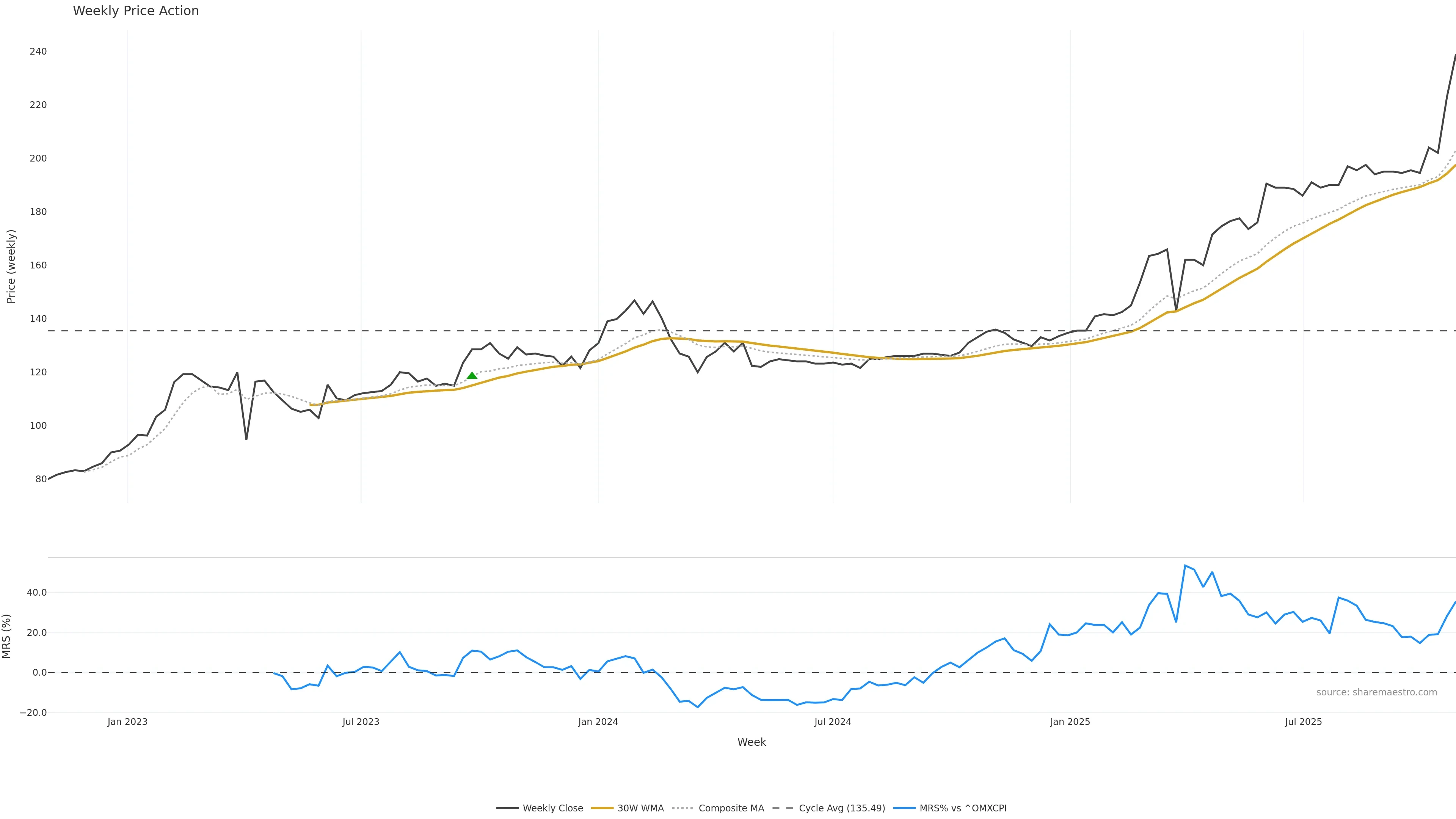Click the source: sharemaestro.com text
Viewport: 1456px width, 819px height.
pyautogui.click(x=1376, y=692)
